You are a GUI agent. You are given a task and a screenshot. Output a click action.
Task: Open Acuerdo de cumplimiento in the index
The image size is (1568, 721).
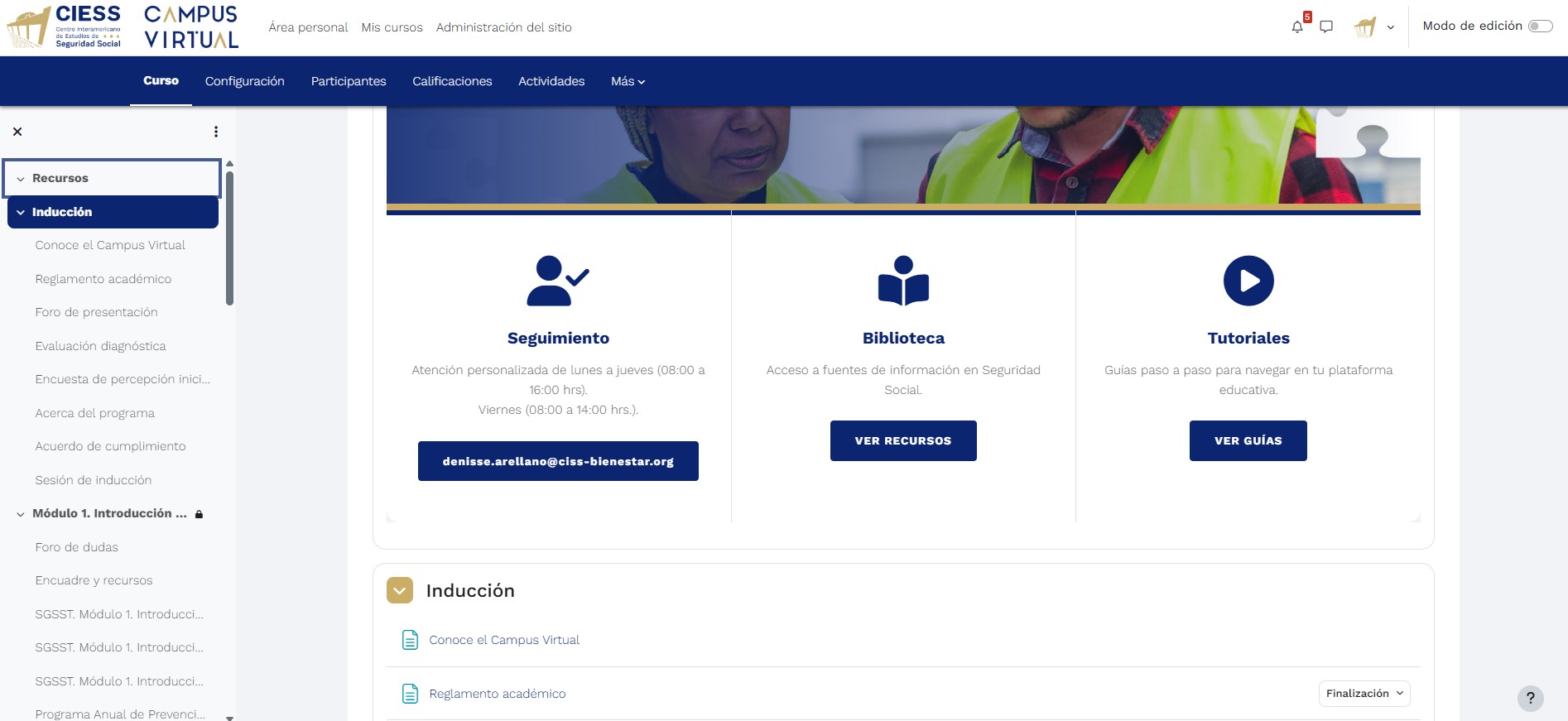[110, 446]
